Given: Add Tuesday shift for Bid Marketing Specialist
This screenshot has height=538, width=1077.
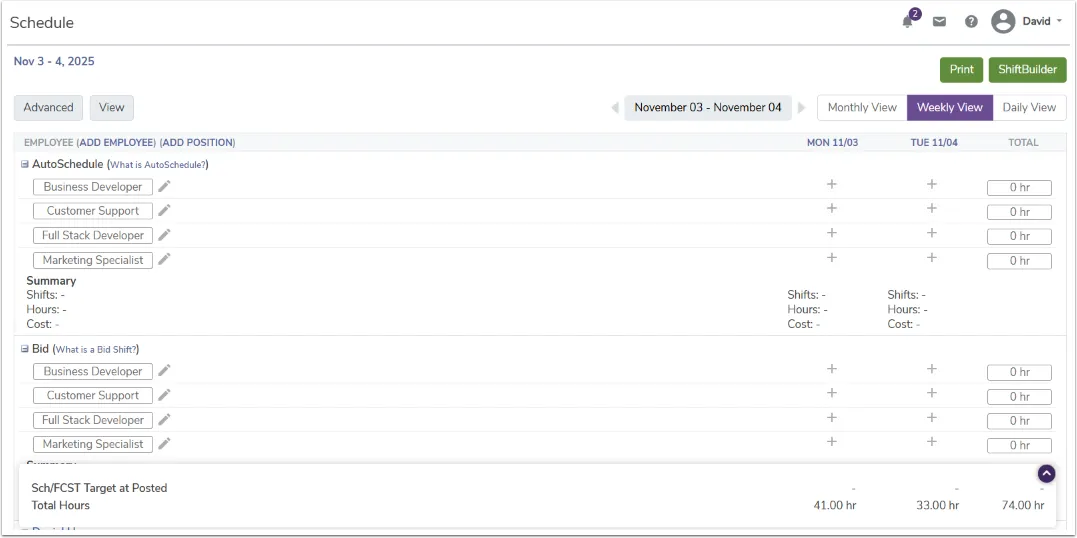Looking at the screenshot, I should point(932,442).
